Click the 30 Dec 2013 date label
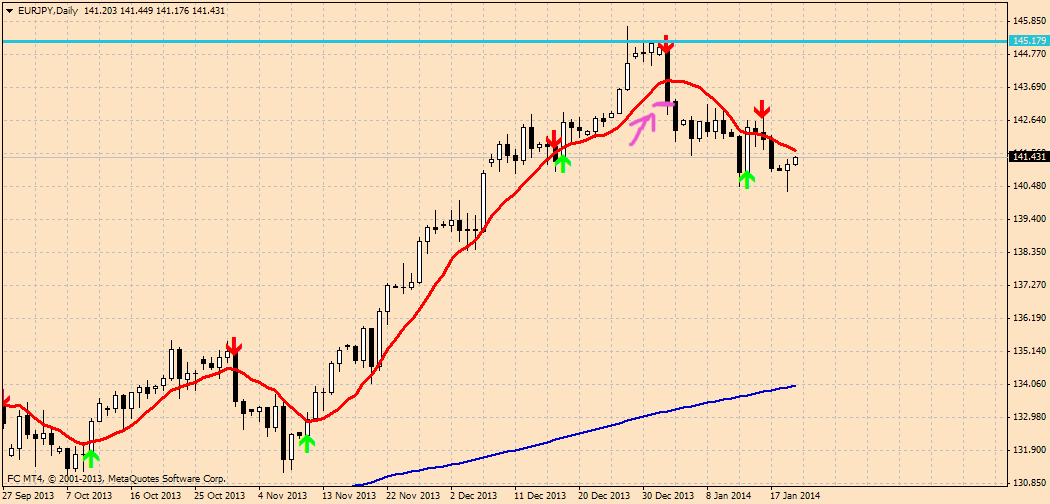This screenshot has height=504, width=1050. [x=668, y=496]
